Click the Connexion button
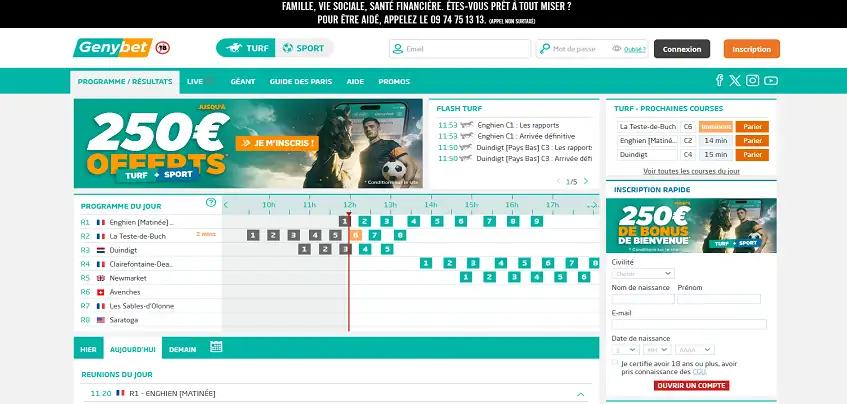The width and height of the screenshot is (847, 404). coord(682,49)
